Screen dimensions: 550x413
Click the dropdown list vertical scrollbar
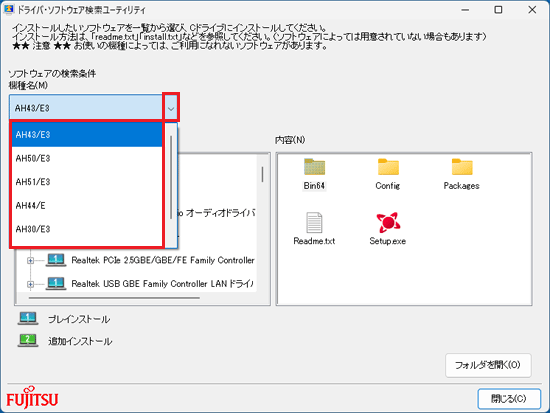tap(171, 178)
